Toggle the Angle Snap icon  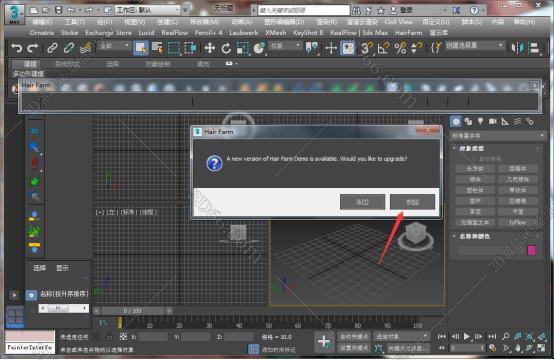coord(383,48)
